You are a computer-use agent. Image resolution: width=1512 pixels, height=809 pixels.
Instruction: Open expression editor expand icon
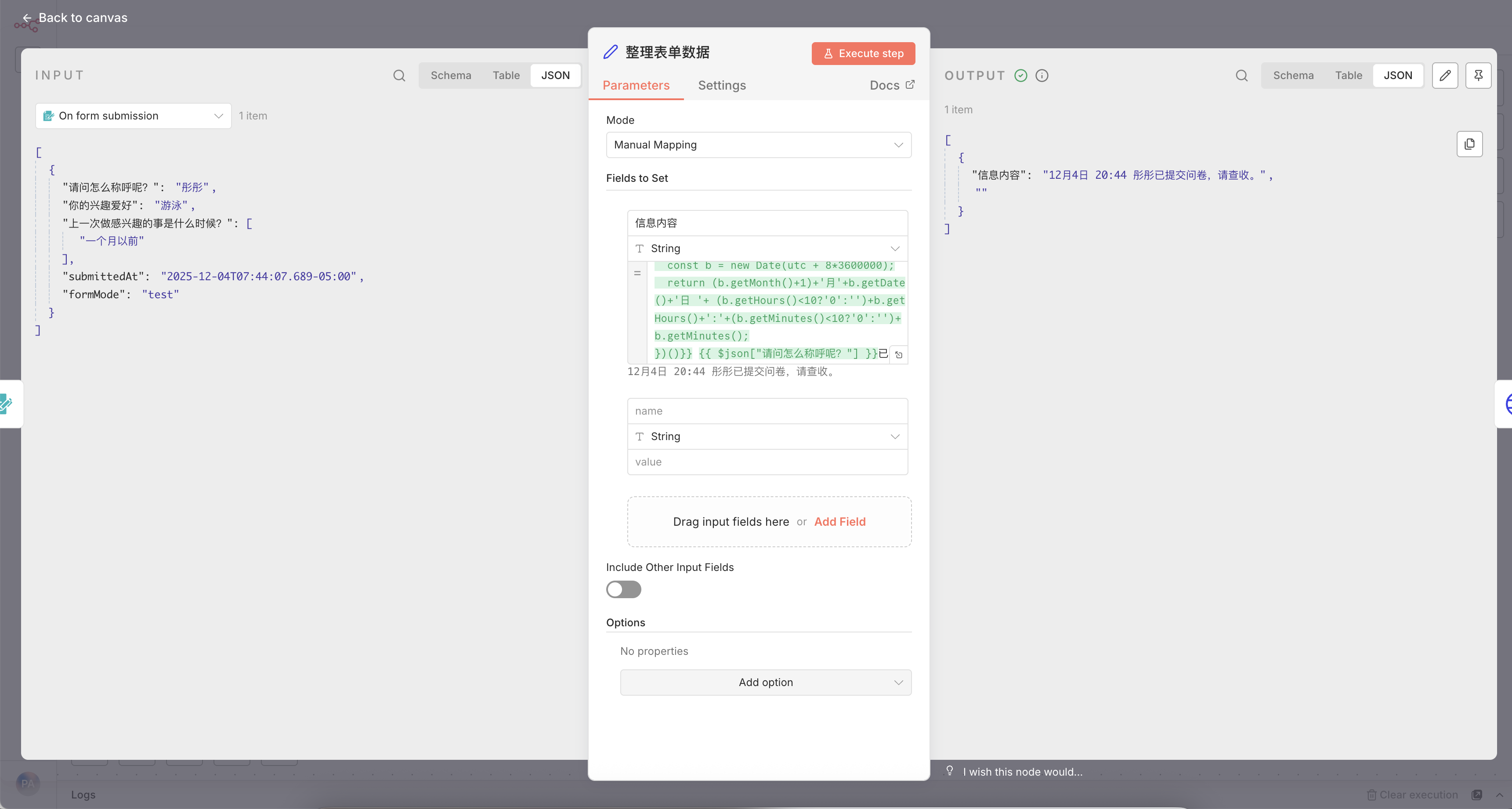coord(899,354)
